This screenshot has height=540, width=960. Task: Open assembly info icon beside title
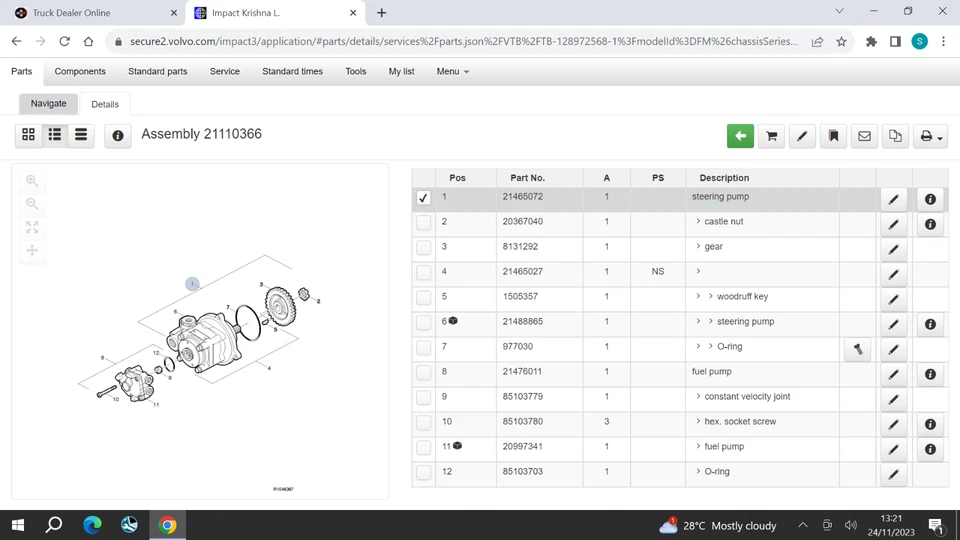click(x=118, y=136)
